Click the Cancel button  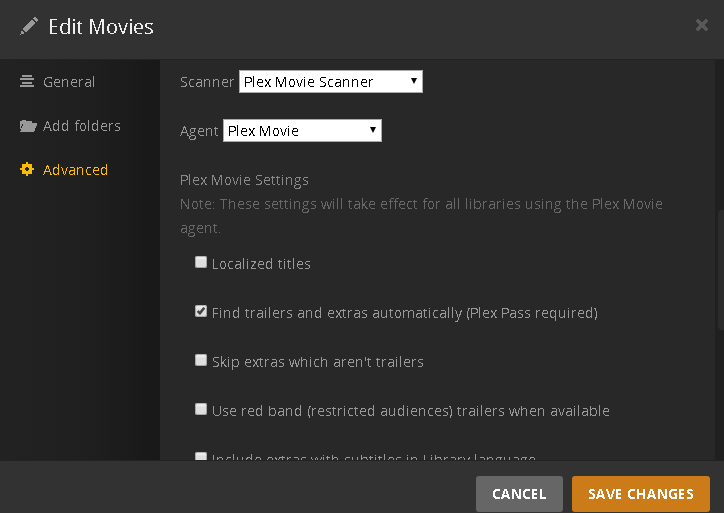[519, 494]
